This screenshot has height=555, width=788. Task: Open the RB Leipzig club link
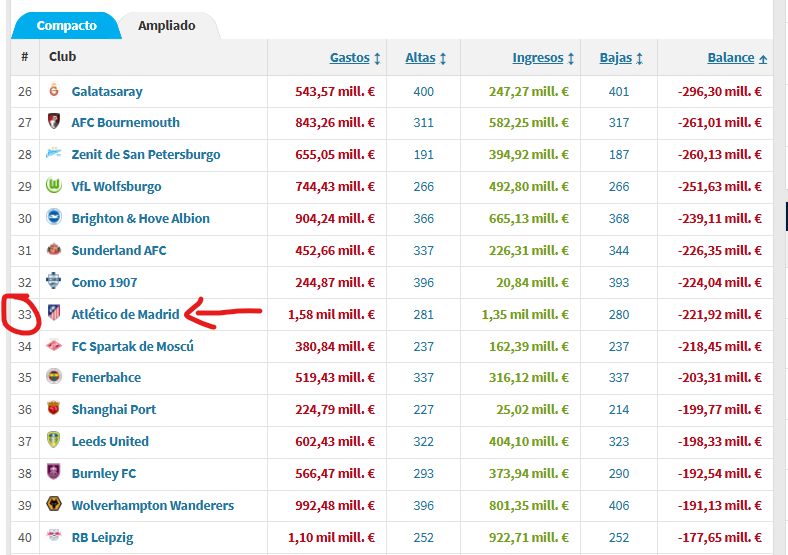[x=103, y=537]
